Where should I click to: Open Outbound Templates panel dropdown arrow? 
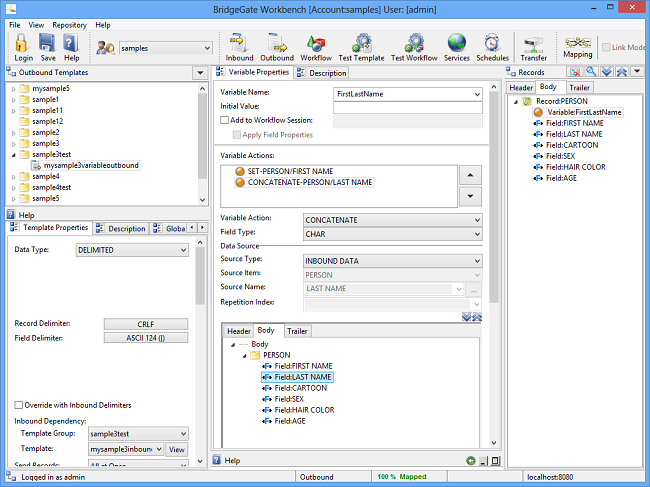pos(200,73)
